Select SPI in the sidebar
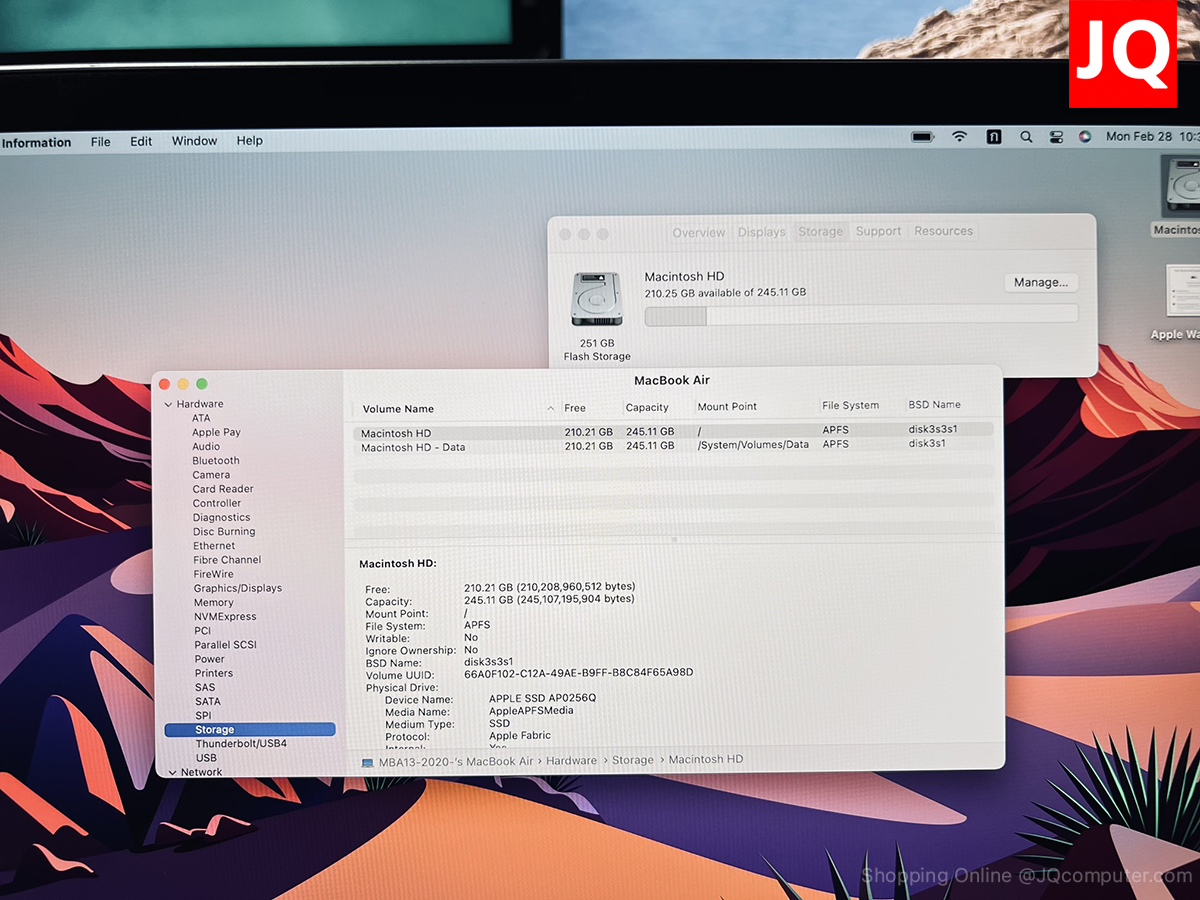This screenshot has width=1200, height=900. 203,715
